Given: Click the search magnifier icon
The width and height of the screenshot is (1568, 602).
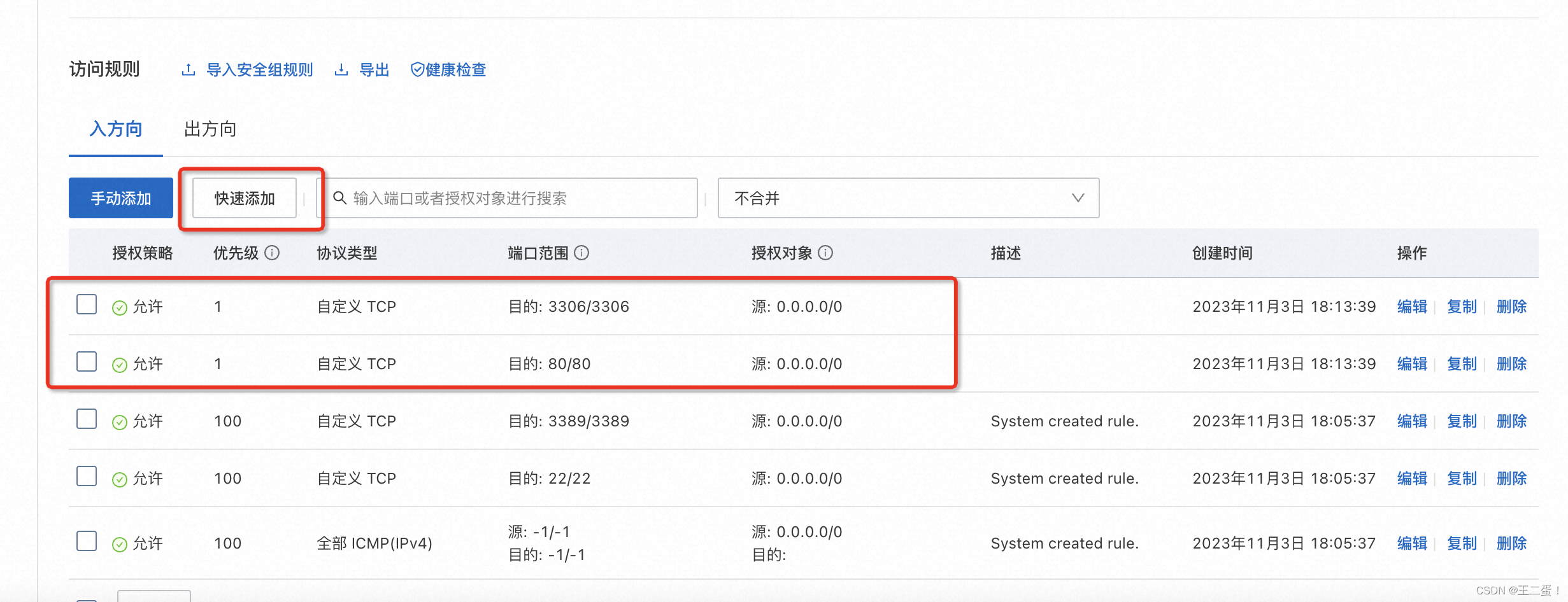Looking at the screenshot, I should coord(340,198).
